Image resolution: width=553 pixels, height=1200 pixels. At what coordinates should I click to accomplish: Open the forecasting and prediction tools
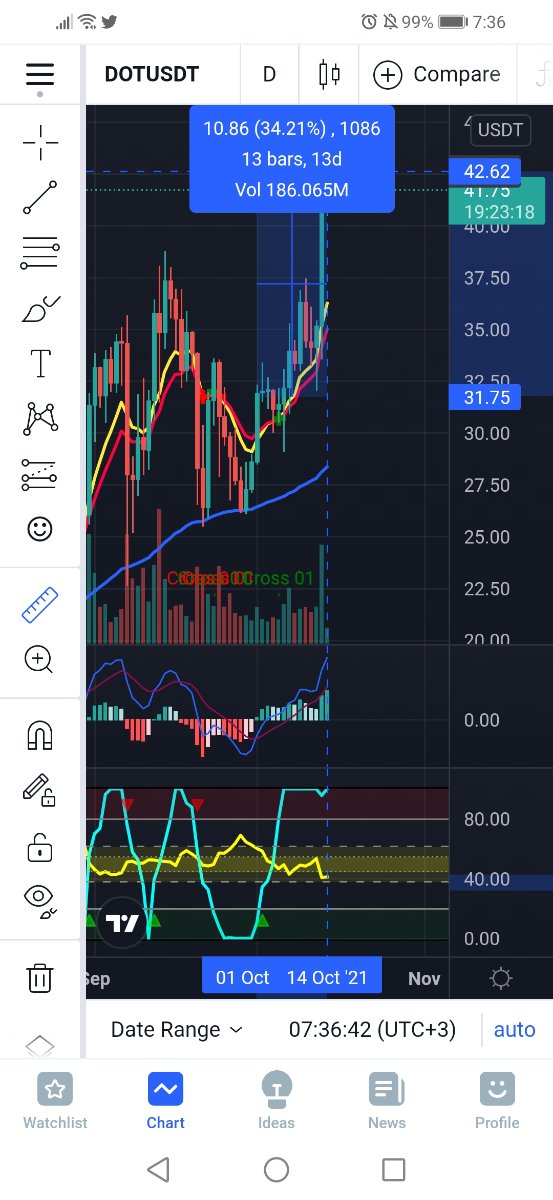pos(40,474)
